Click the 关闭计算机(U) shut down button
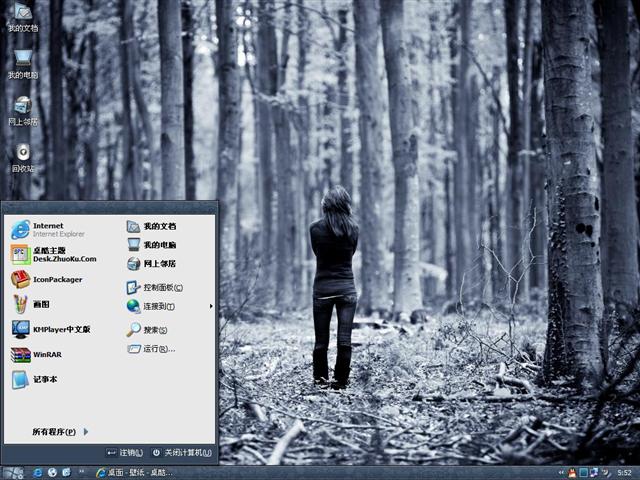The image size is (640, 480). [182, 453]
